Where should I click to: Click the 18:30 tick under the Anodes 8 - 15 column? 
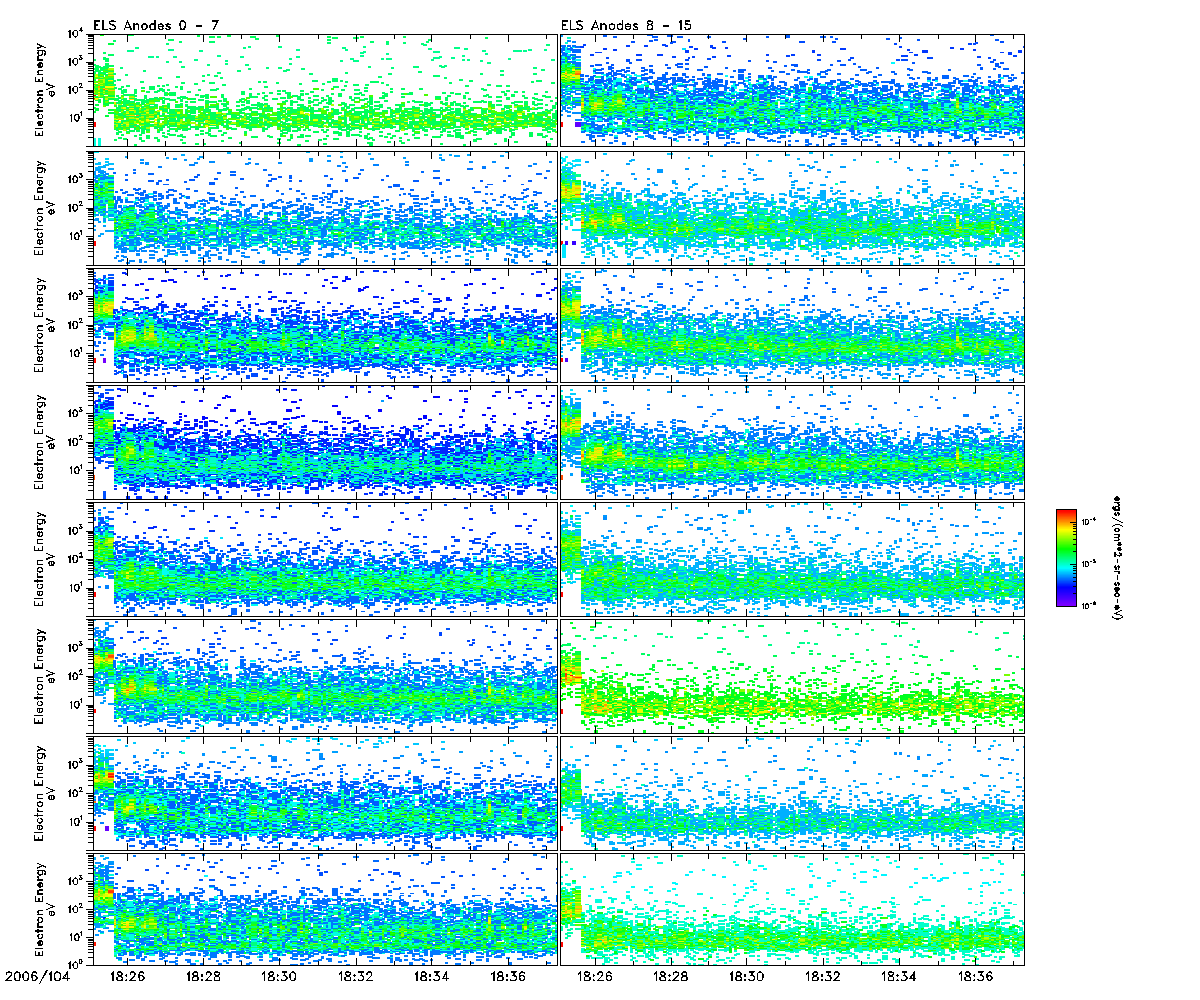point(748,975)
